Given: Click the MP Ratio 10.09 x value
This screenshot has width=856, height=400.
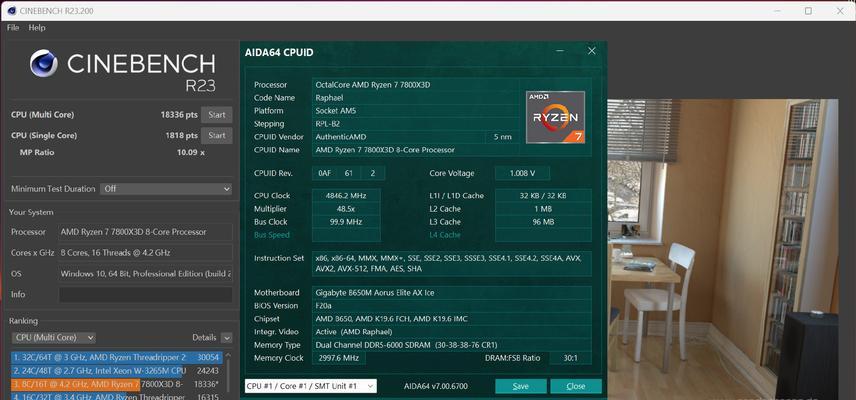Looking at the screenshot, I should point(191,152).
